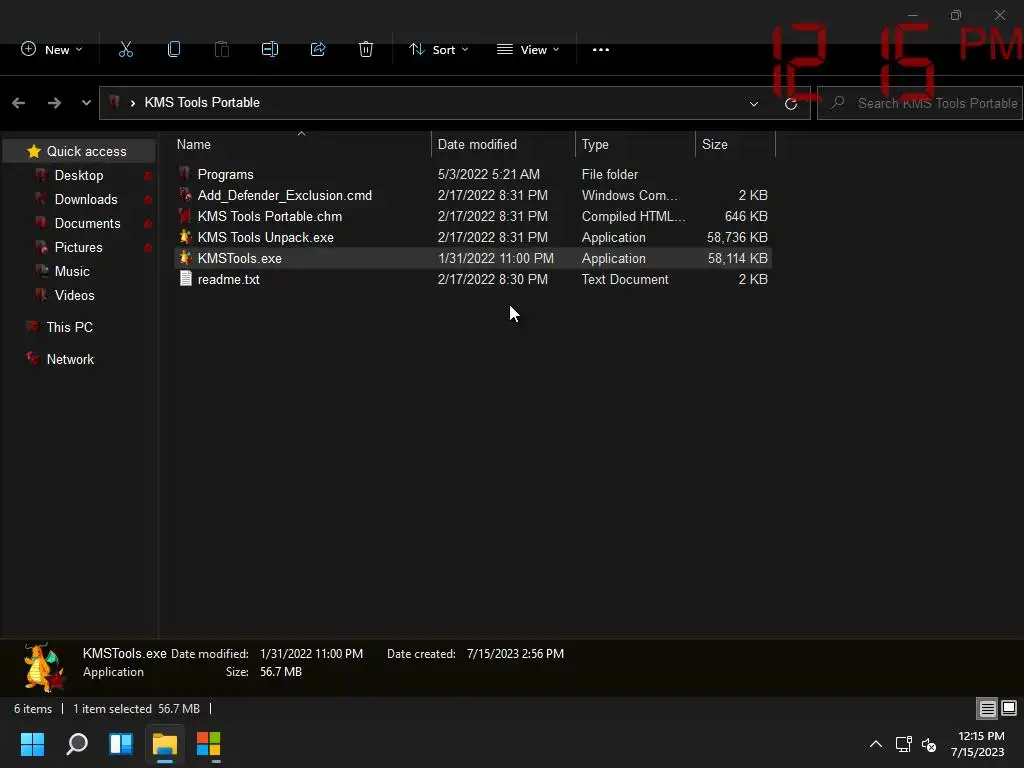Viewport: 1024px width, 768px height.
Task: Expand recent locations dropdown arrow
Action: coord(86,103)
